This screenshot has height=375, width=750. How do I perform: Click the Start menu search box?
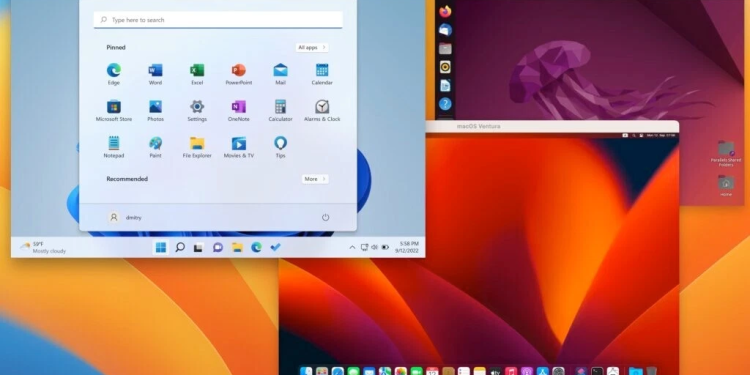(218, 20)
